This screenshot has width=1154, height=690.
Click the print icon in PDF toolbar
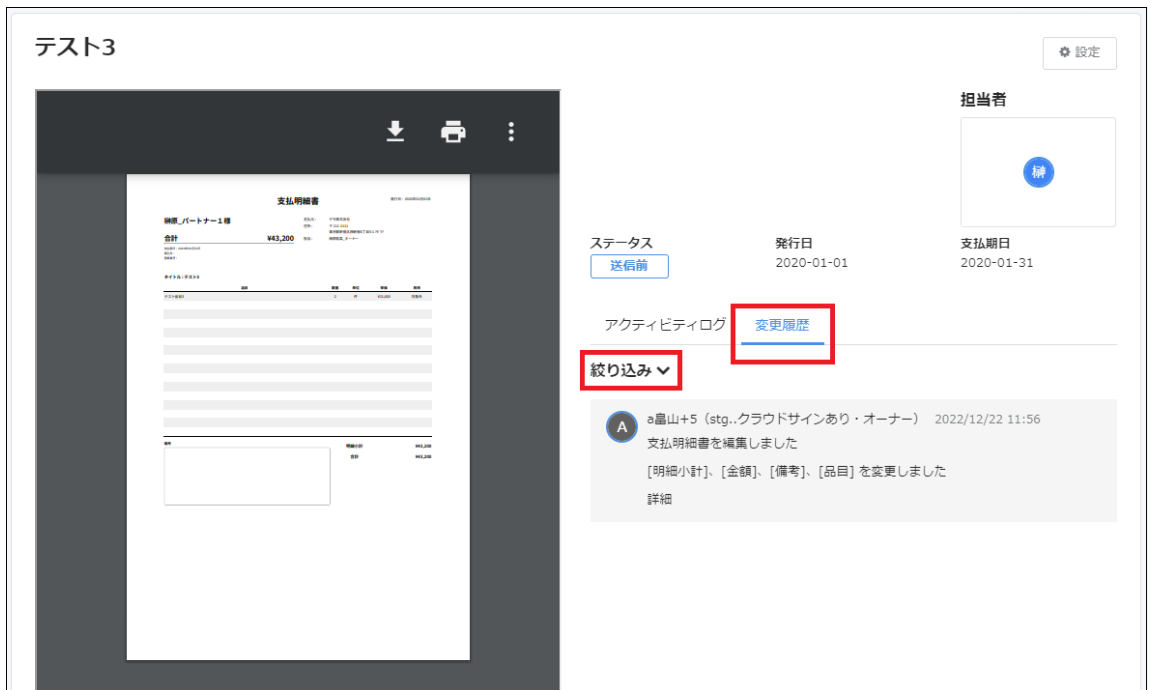pyautogui.click(x=454, y=132)
